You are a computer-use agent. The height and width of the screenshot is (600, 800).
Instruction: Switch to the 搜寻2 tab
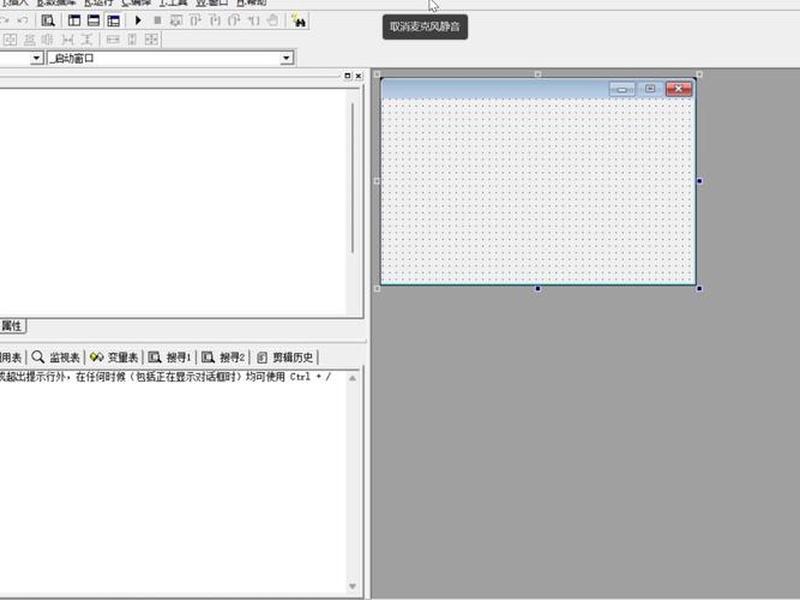[223, 357]
